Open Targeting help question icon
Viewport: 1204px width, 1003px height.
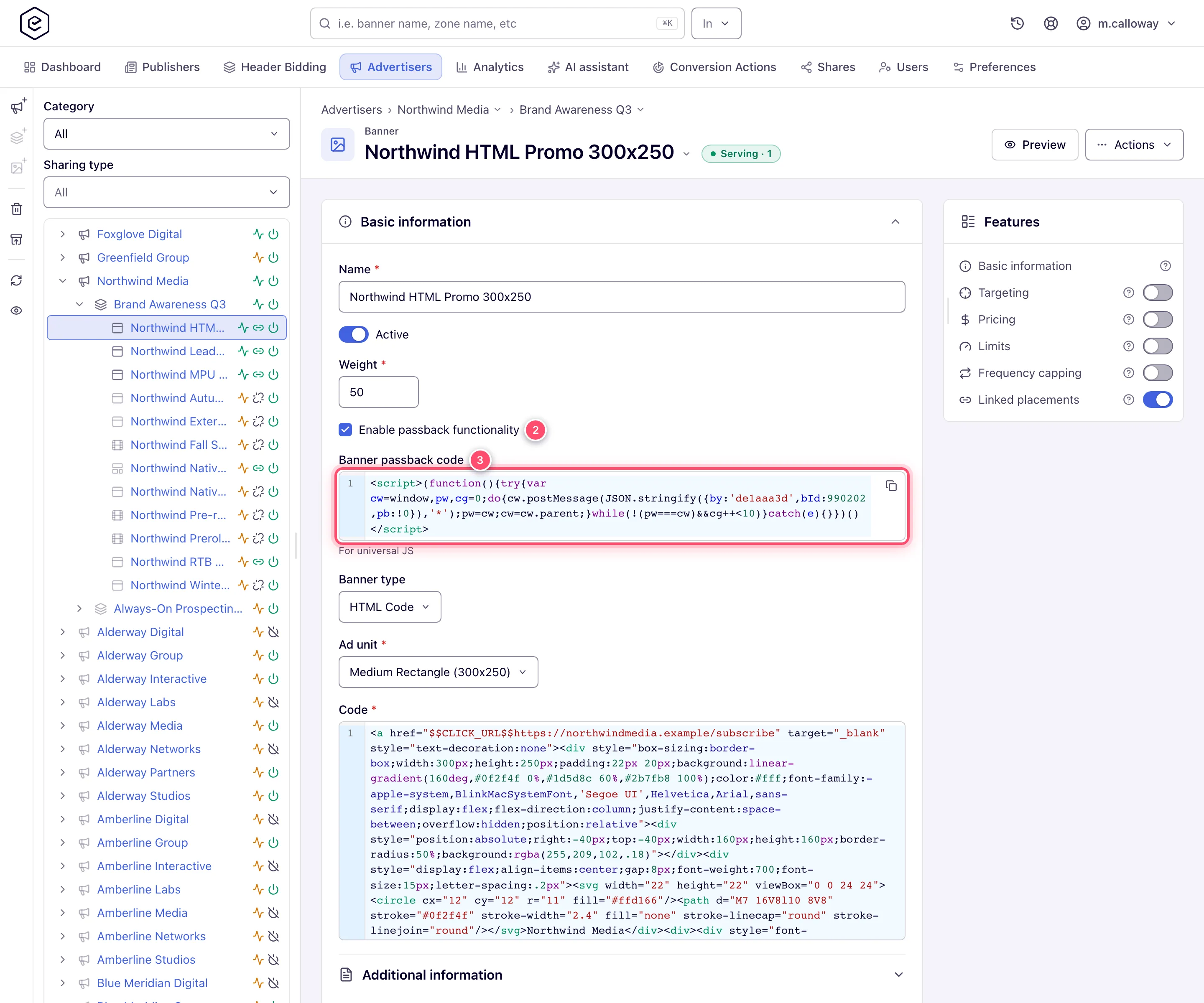point(1128,293)
